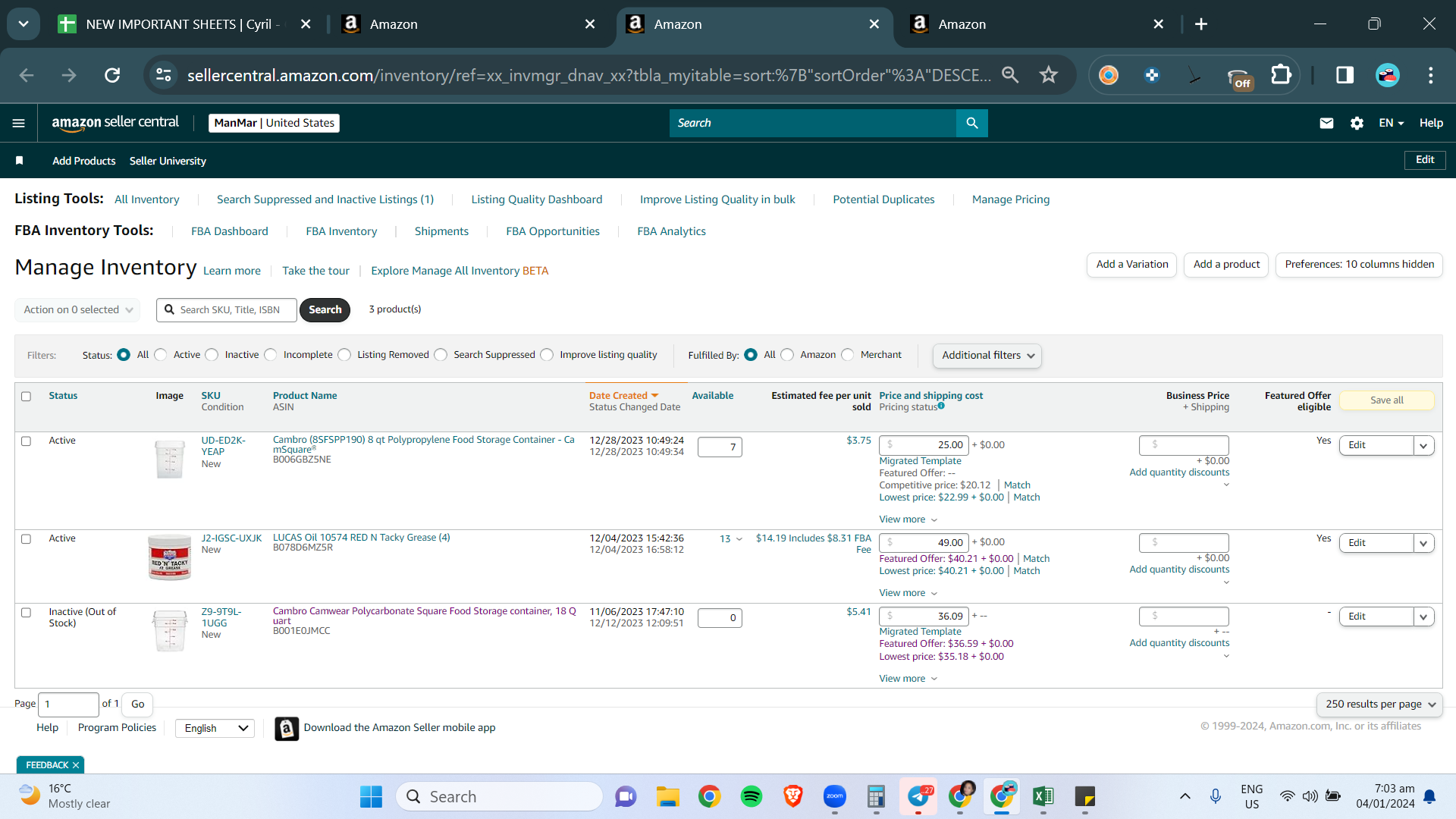
Task: Open Spotify from the taskbar
Action: point(752,796)
